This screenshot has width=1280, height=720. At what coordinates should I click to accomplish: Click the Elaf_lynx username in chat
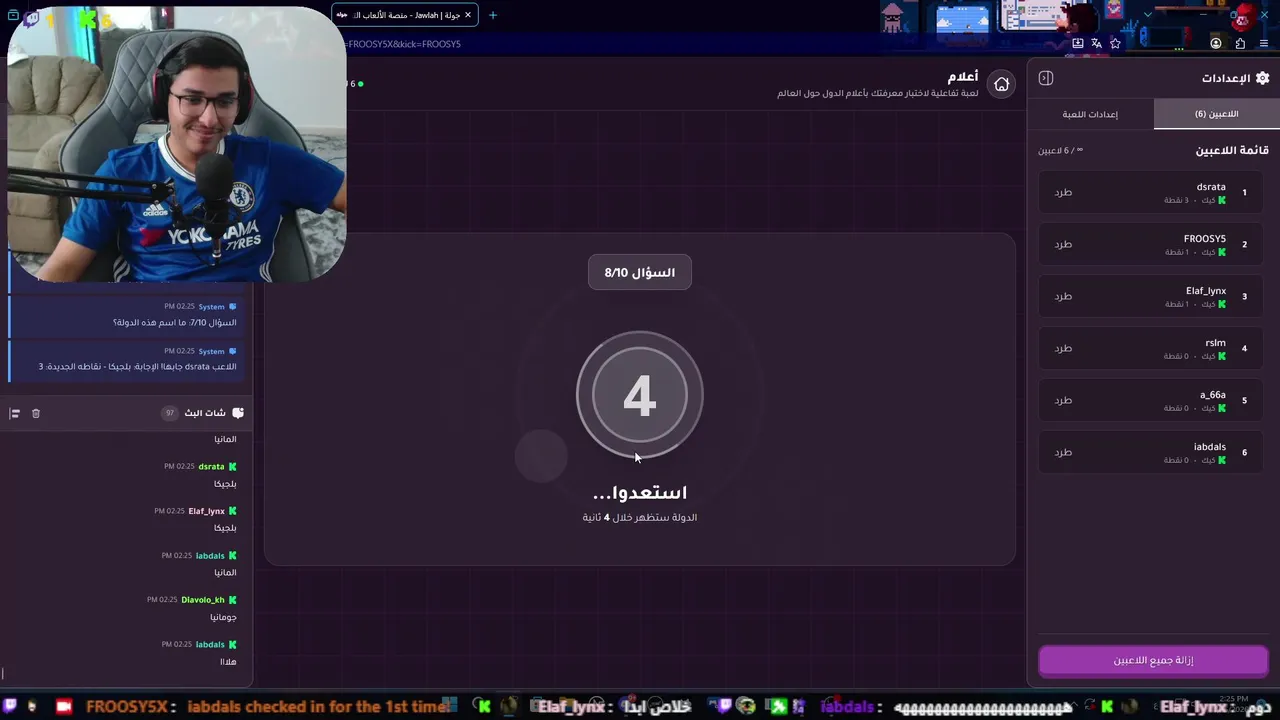[207, 511]
